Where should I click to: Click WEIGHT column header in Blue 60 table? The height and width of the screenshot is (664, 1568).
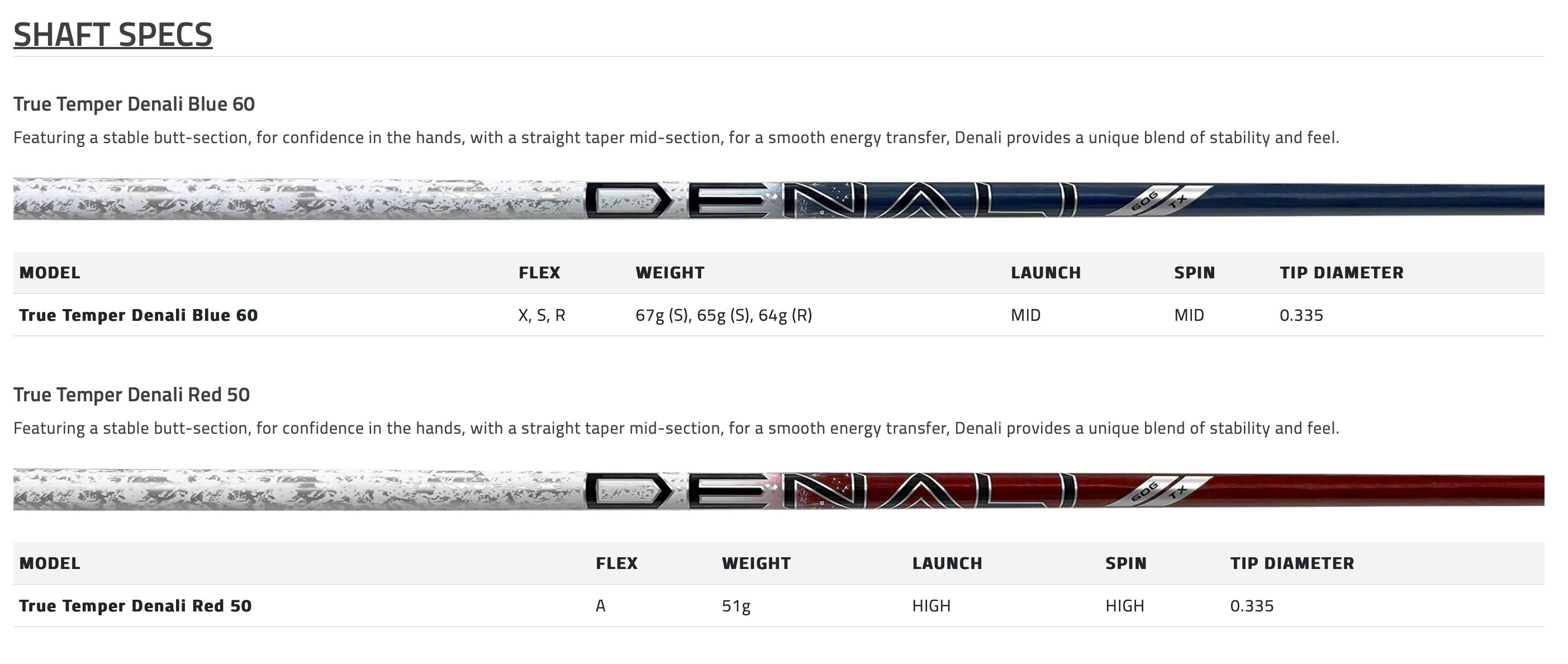point(669,273)
